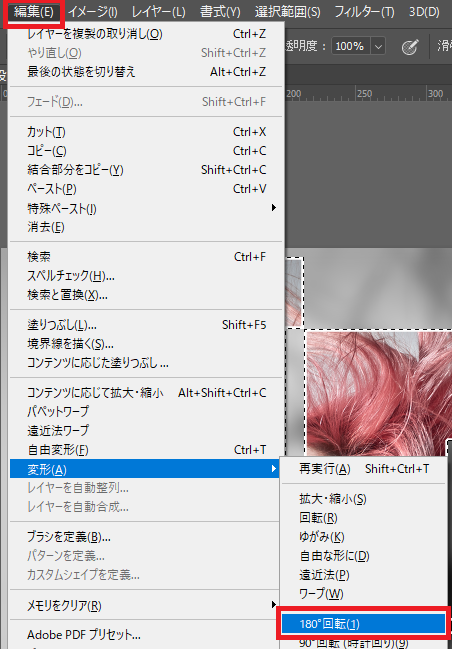The width and height of the screenshot is (452, 649).
Task: Click the opacity 100% input field
Action: (x=351, y=46)
